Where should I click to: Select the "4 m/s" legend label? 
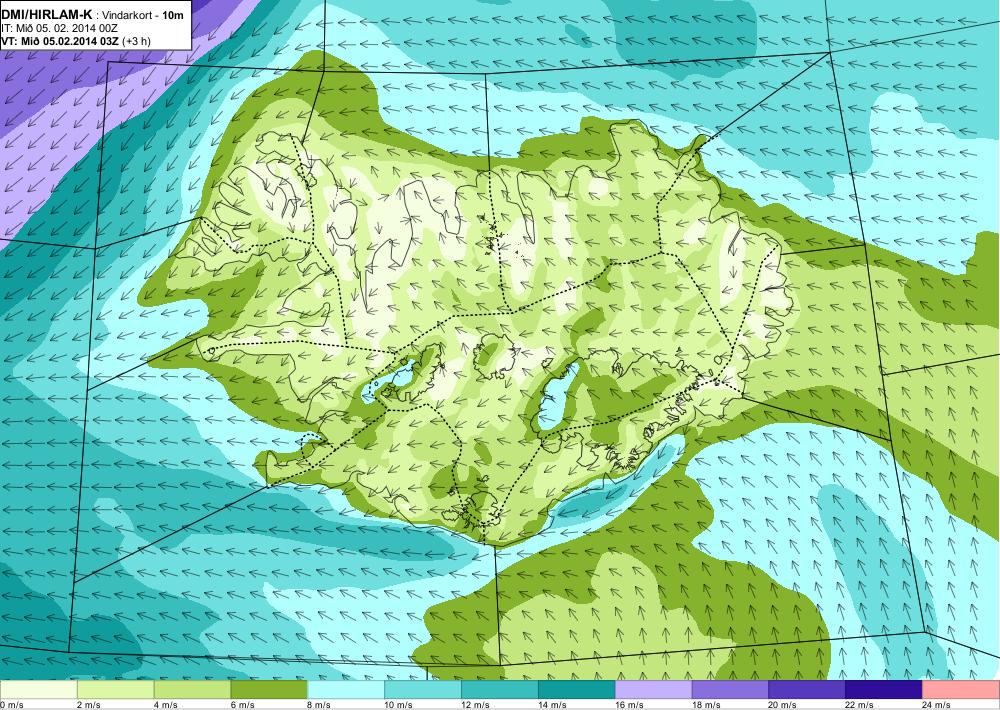pos(166,705)
